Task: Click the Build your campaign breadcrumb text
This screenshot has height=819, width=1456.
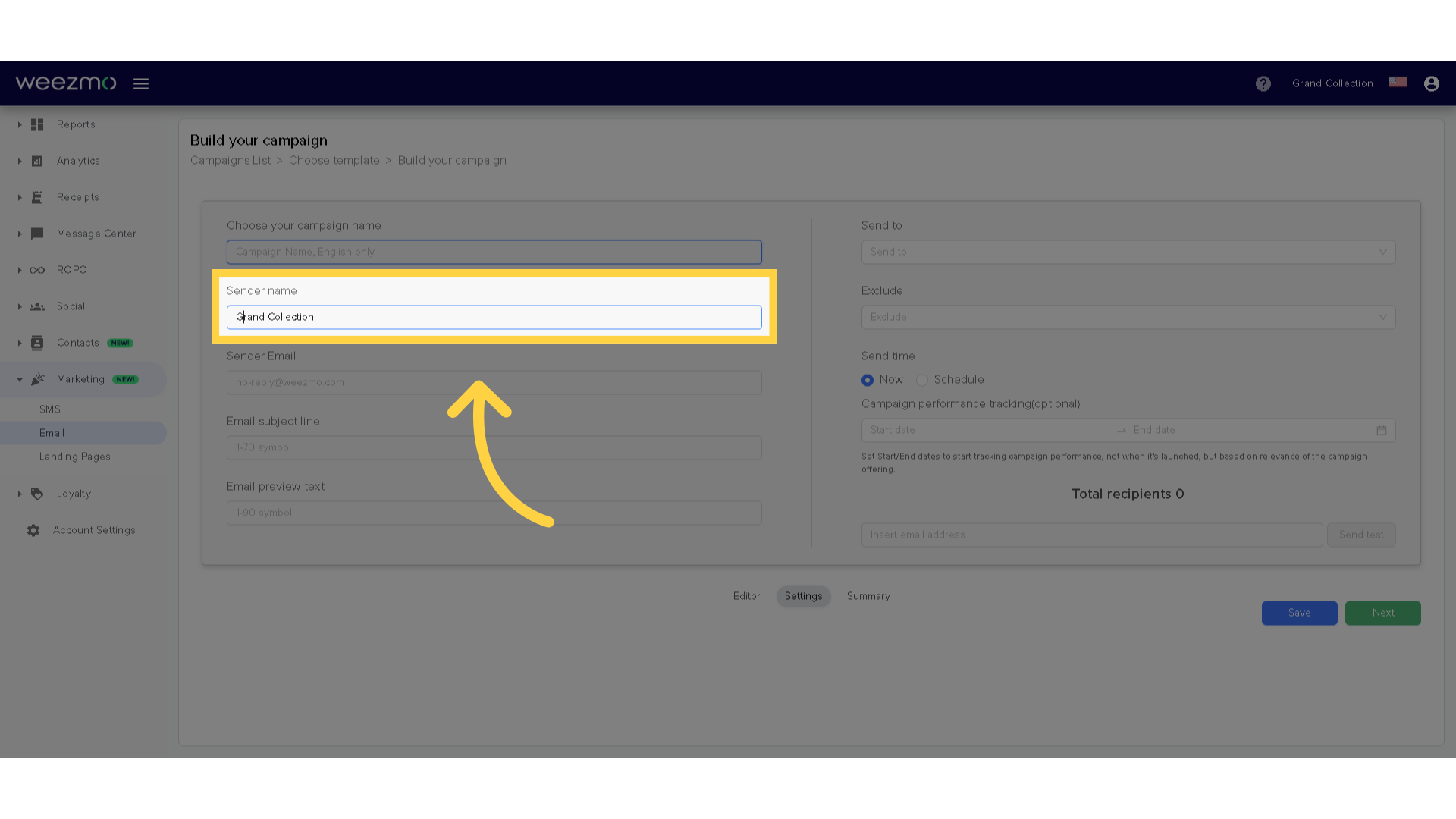Action: [452, 161]
